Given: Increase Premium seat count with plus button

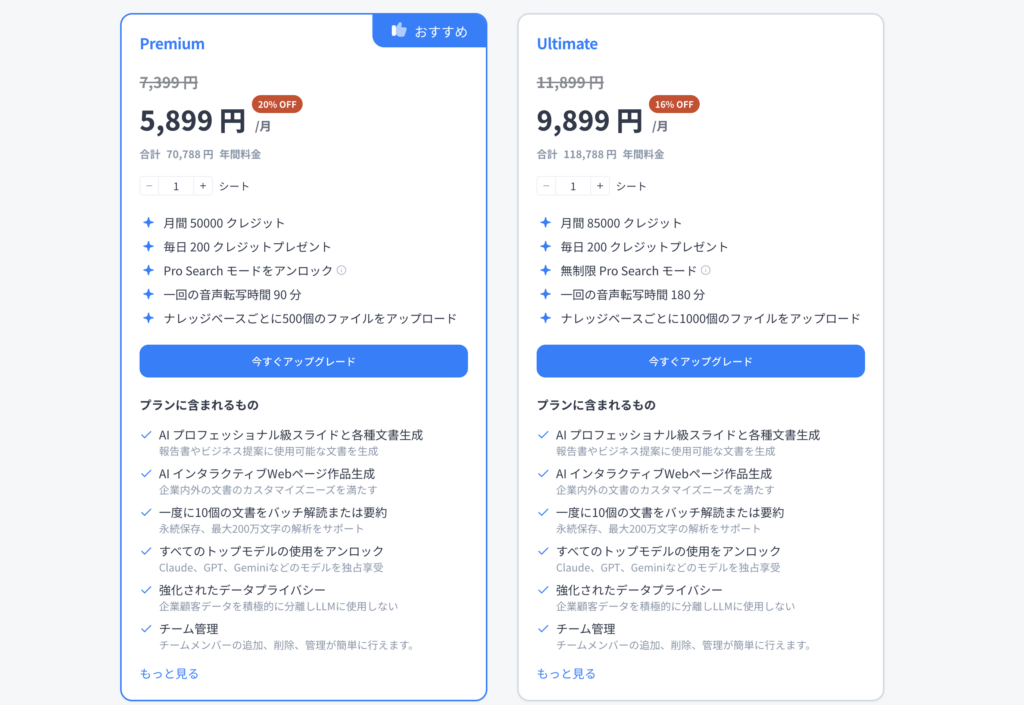Looking at the screenshot, I should click(203, 186).
